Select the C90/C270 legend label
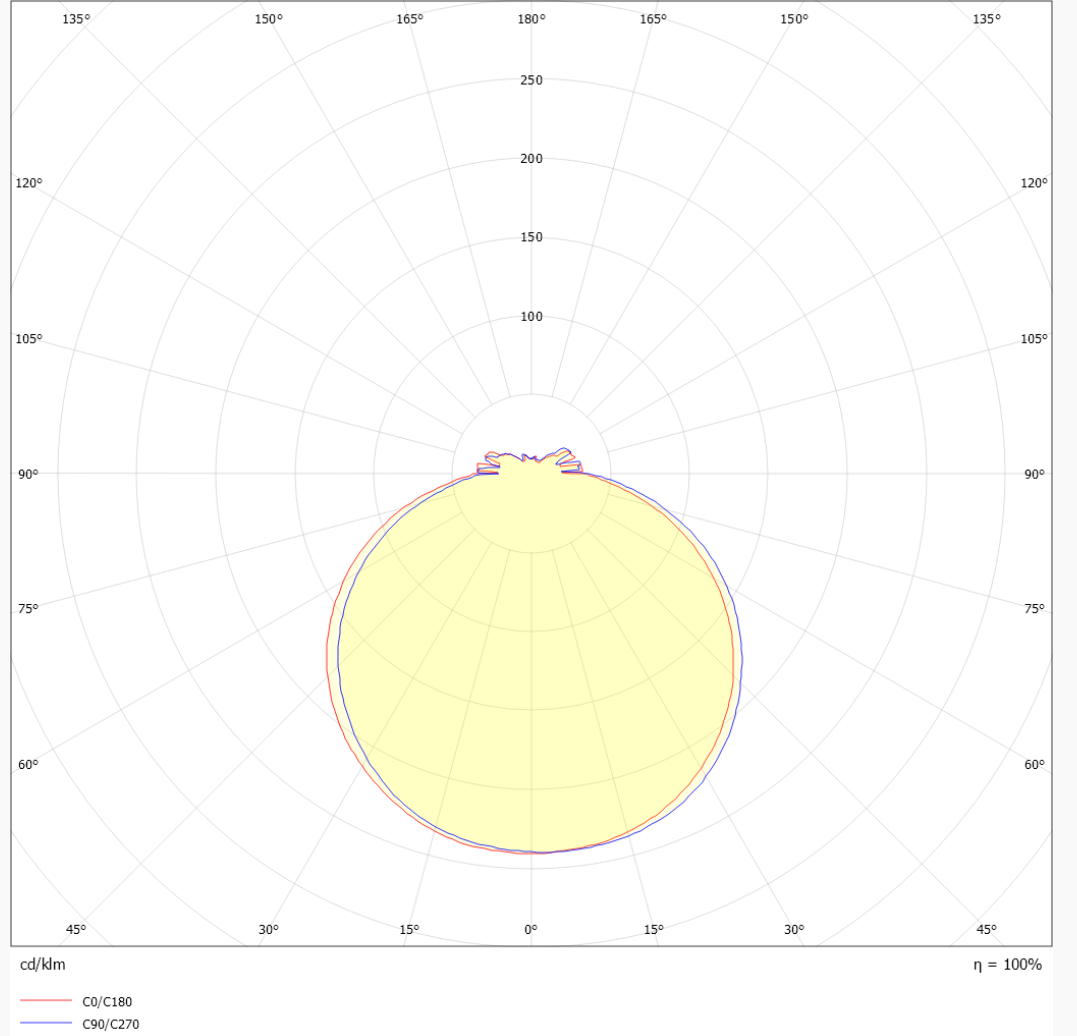This screenshot has width=1077, height=1036. coord(111,1024)
